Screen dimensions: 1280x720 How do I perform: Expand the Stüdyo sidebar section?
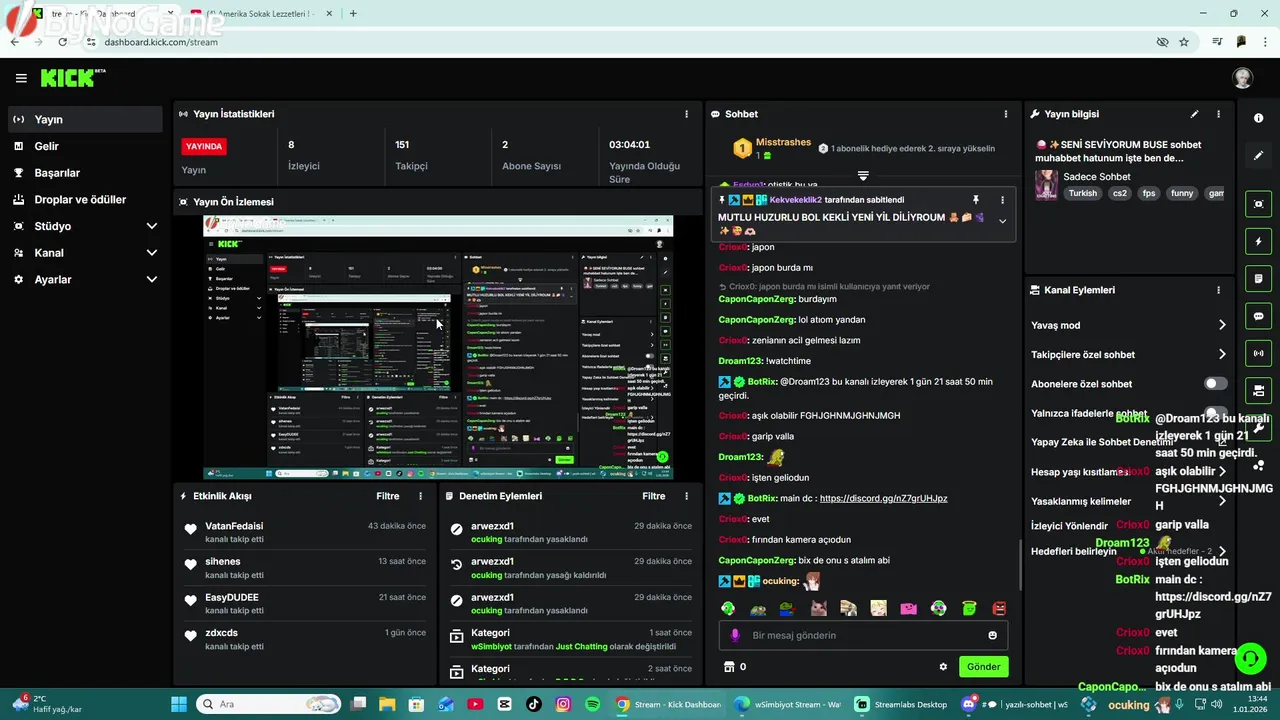[x=152, y=226]
